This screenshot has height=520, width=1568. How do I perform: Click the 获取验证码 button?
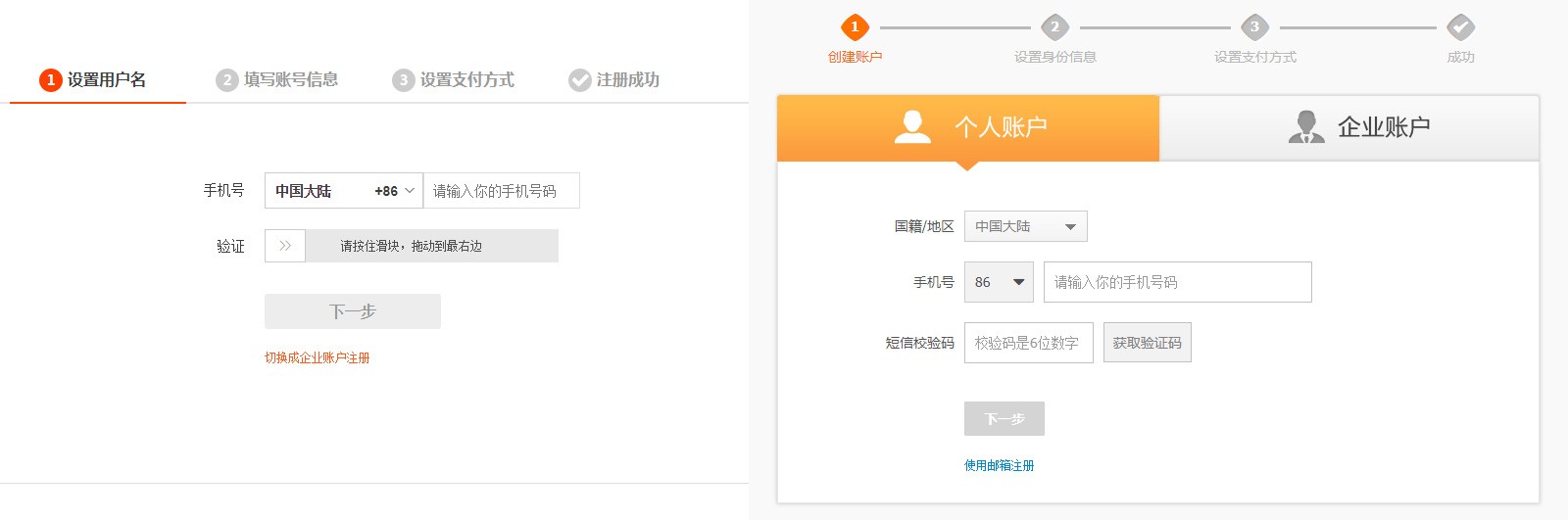pyautogui.click(x=1148, y=343)
